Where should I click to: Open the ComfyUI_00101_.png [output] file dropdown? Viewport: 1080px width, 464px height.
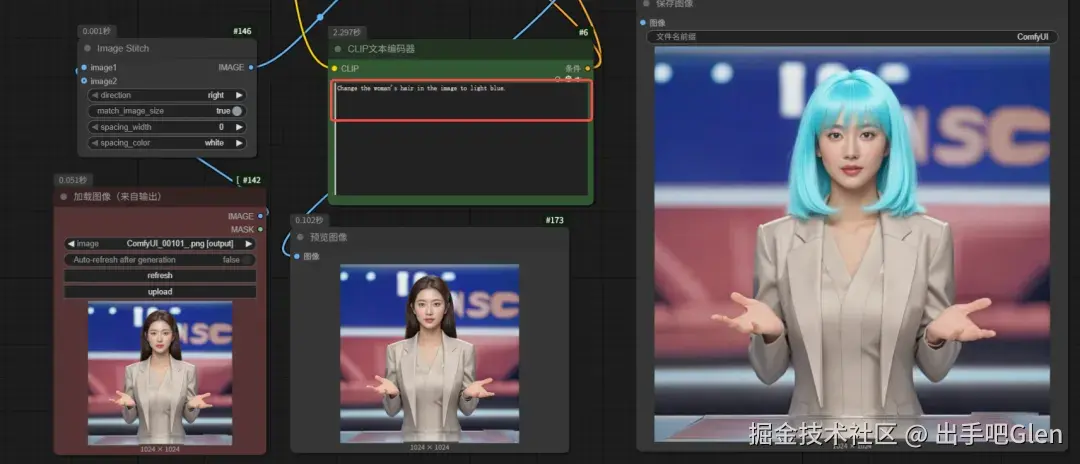180,244
